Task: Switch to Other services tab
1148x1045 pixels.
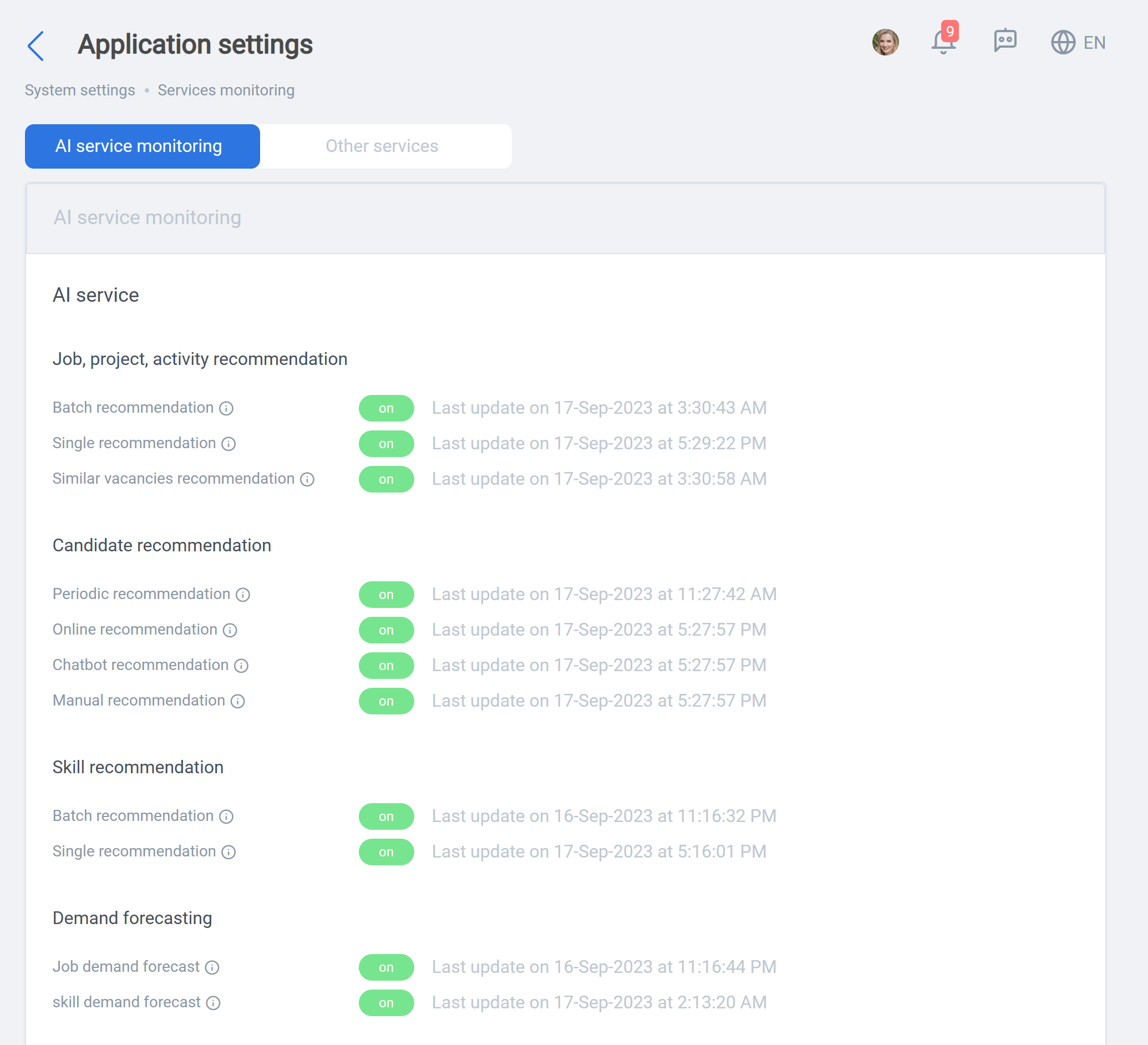Action: coord(382,146)
